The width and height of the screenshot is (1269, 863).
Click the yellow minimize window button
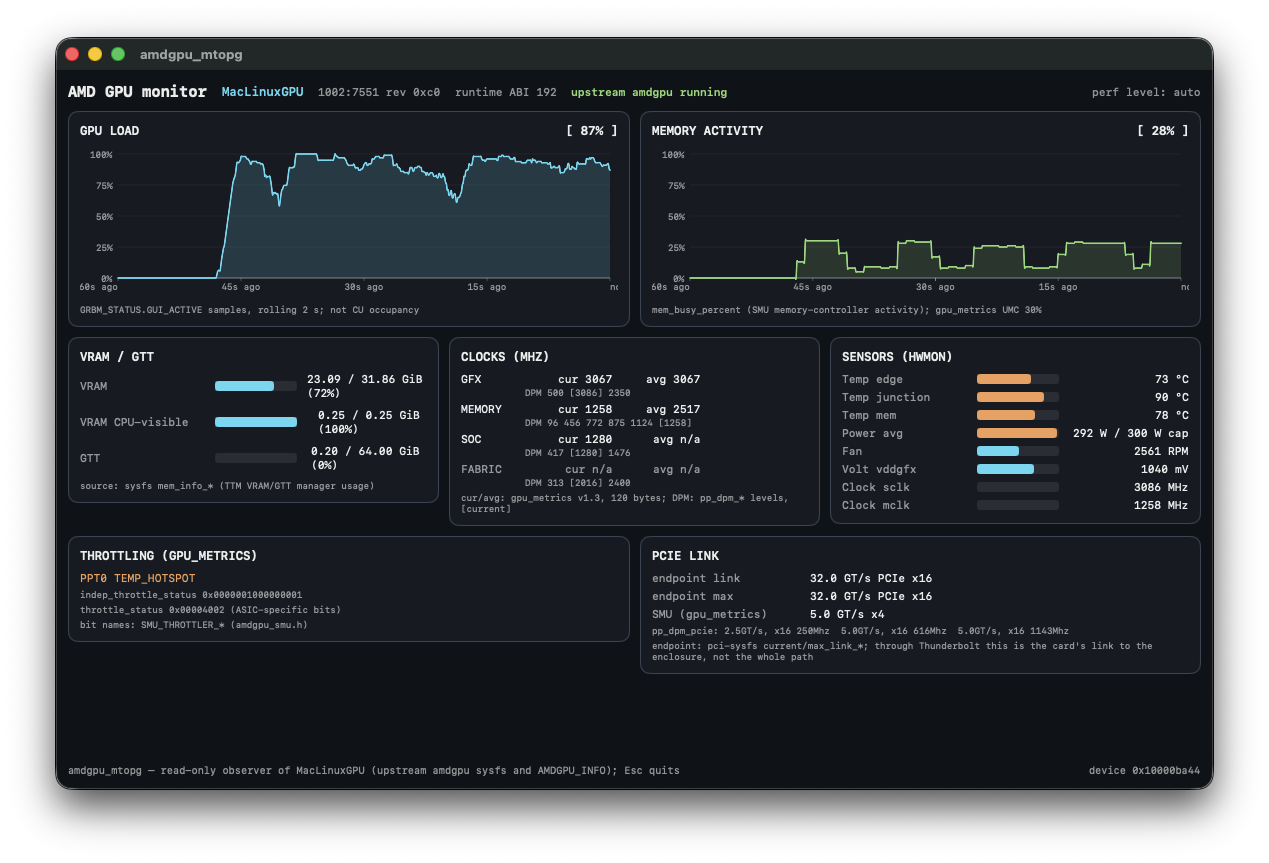95,54
